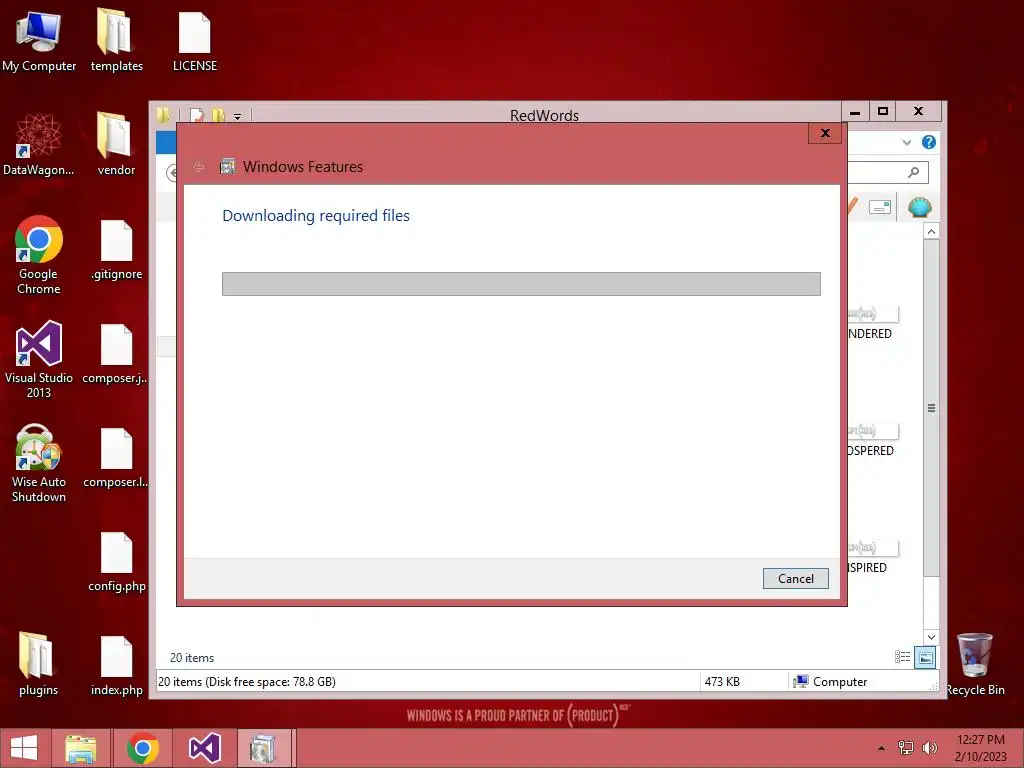
Task: Switch RedWords to details view
Action: pyautogui.click(x=903, y=657)
